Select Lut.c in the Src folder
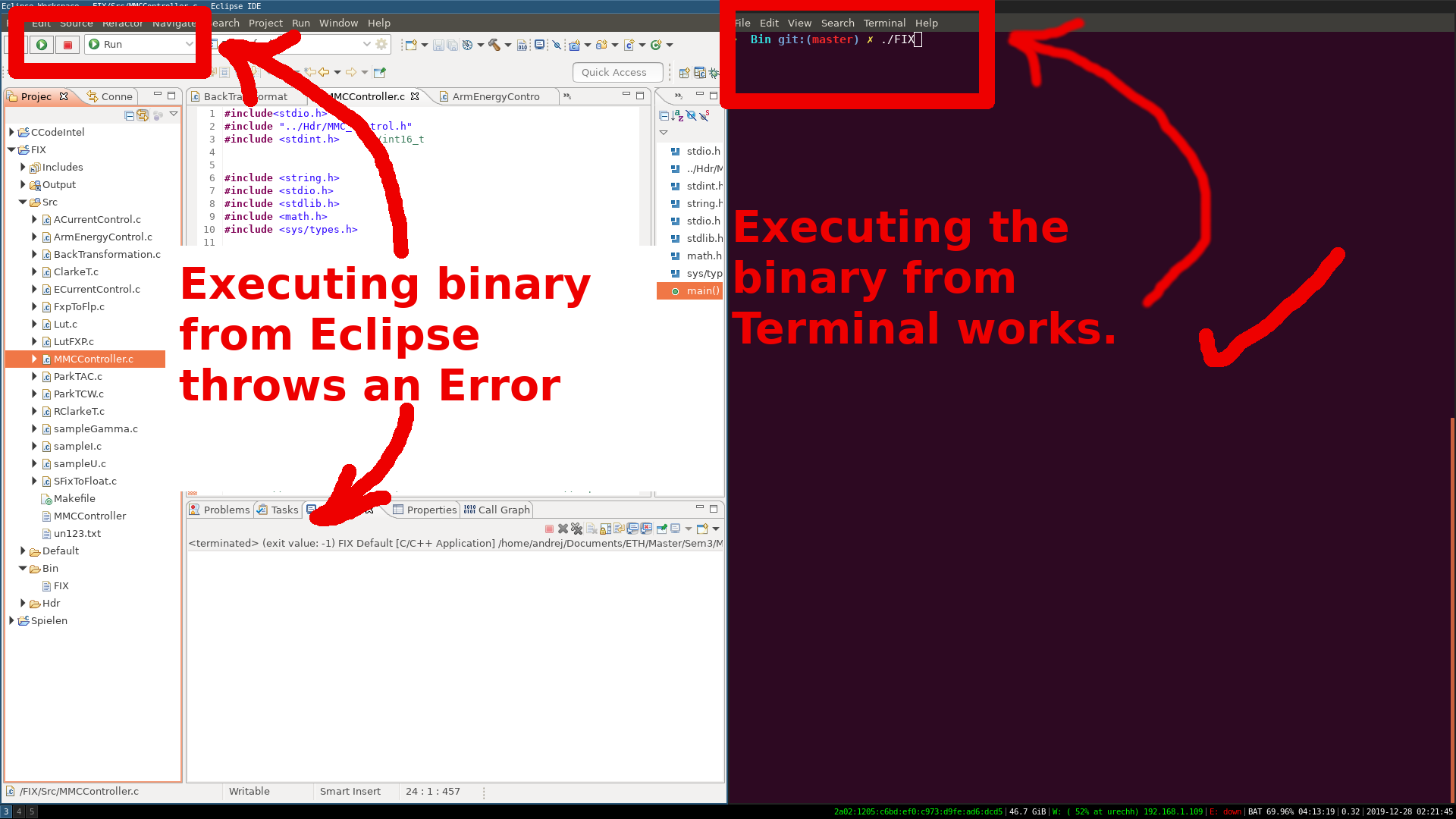Image resolution: width=1456 pixels, height=819 pixels. coord(65,324)
